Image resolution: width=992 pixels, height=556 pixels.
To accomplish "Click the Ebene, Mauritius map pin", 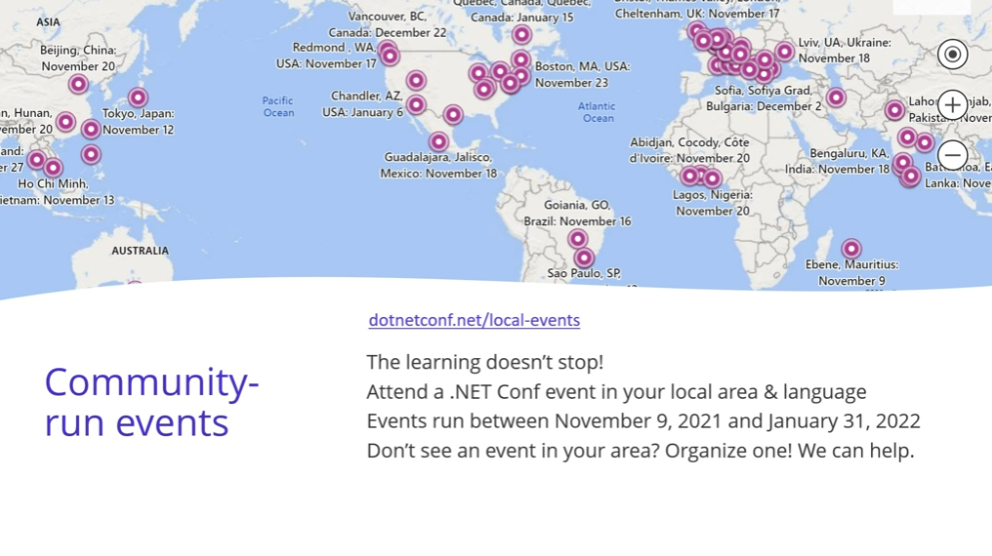I will coord(851,248).
